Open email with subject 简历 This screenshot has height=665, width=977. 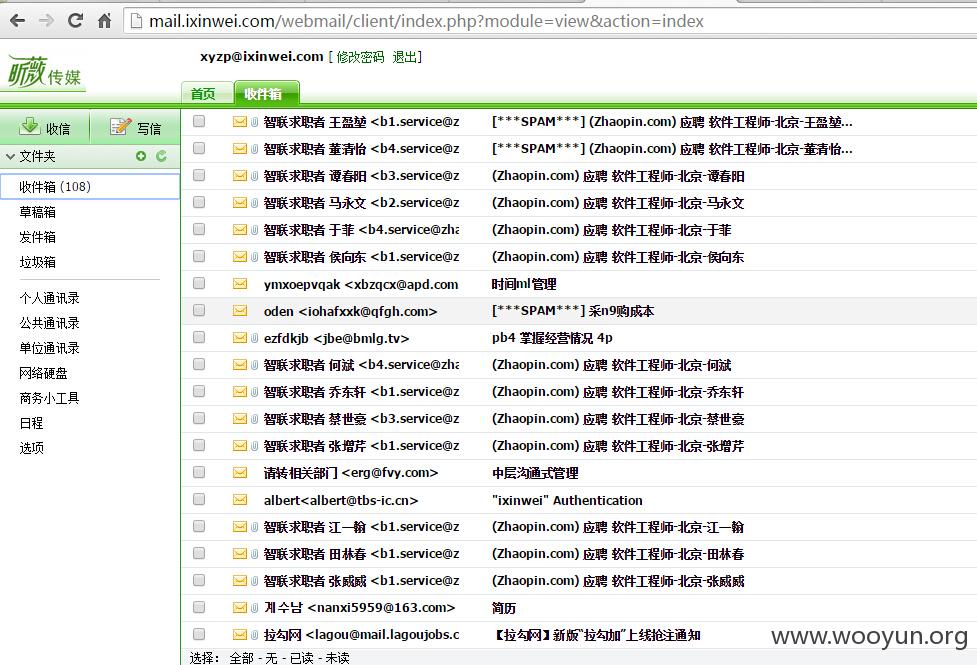click(x=503, y=608)
